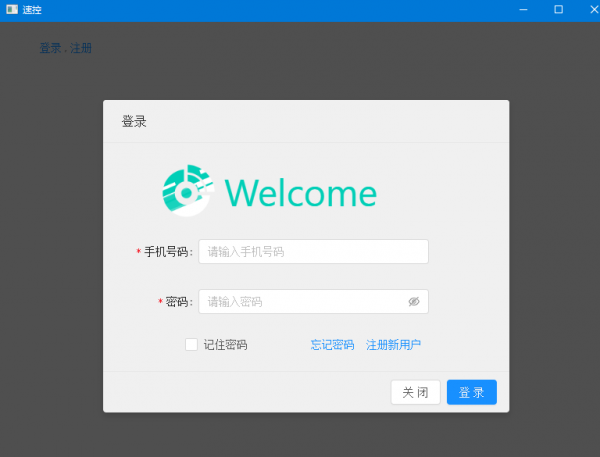Enable the 记住密码 checkbox
600x457 pixels.
tap(191, 344)
